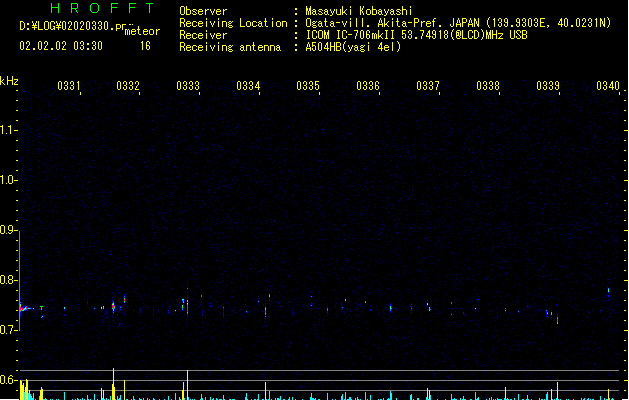Viewport: 629px width, 400px height.
Task: Click the 0331 time marker
Action: pyautogui.click(x=69, y=86)
